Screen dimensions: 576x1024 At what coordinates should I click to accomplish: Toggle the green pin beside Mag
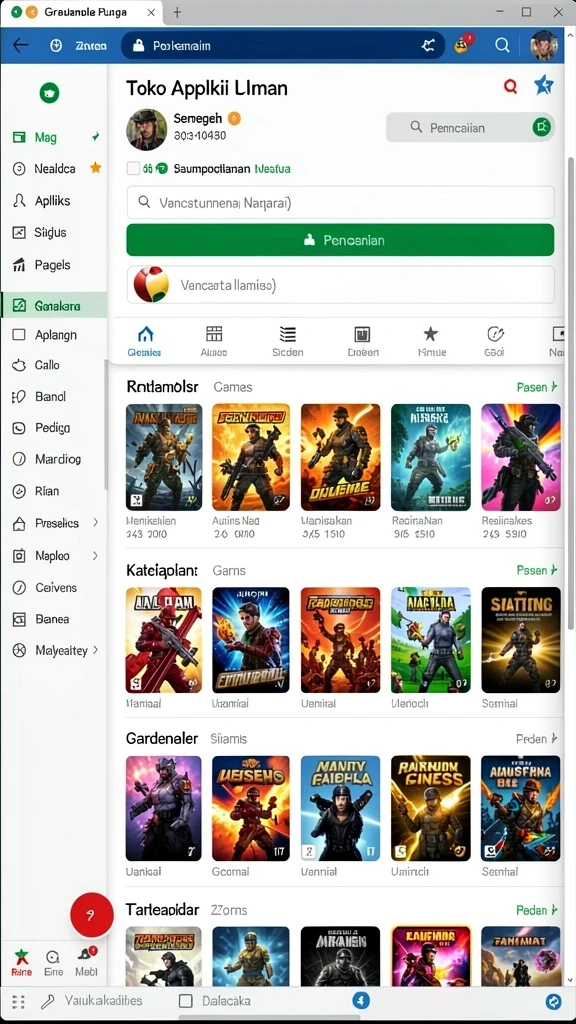pyautogui.click(x=95, y=137)
